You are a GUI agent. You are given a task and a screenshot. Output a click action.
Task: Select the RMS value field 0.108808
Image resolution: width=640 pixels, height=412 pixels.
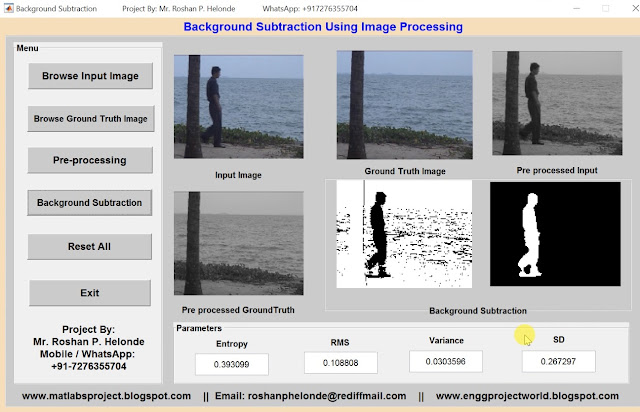pos(341,363)
